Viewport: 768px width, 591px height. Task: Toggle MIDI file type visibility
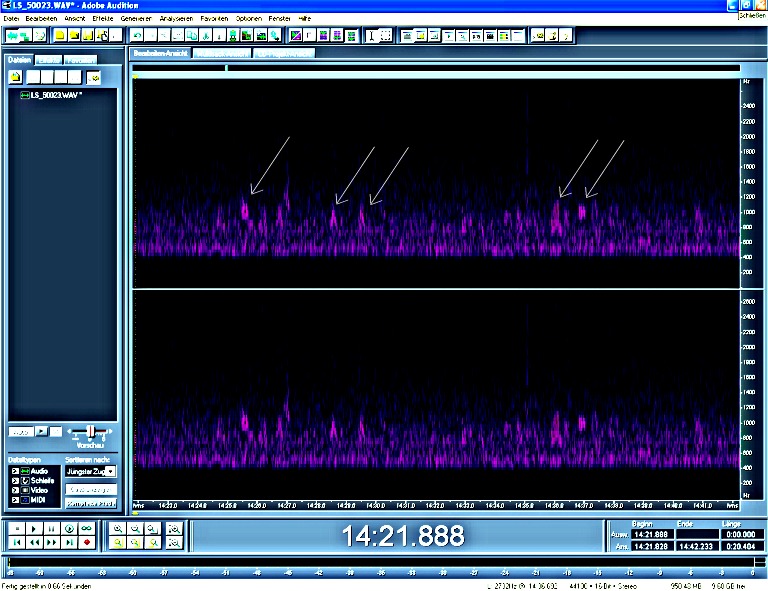click(x=15, y=500)
